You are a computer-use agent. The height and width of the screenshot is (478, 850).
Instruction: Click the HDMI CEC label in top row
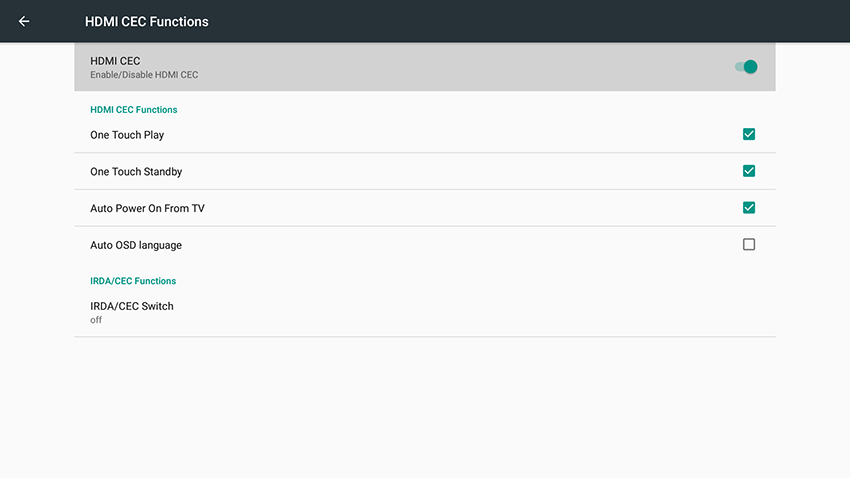115,61
